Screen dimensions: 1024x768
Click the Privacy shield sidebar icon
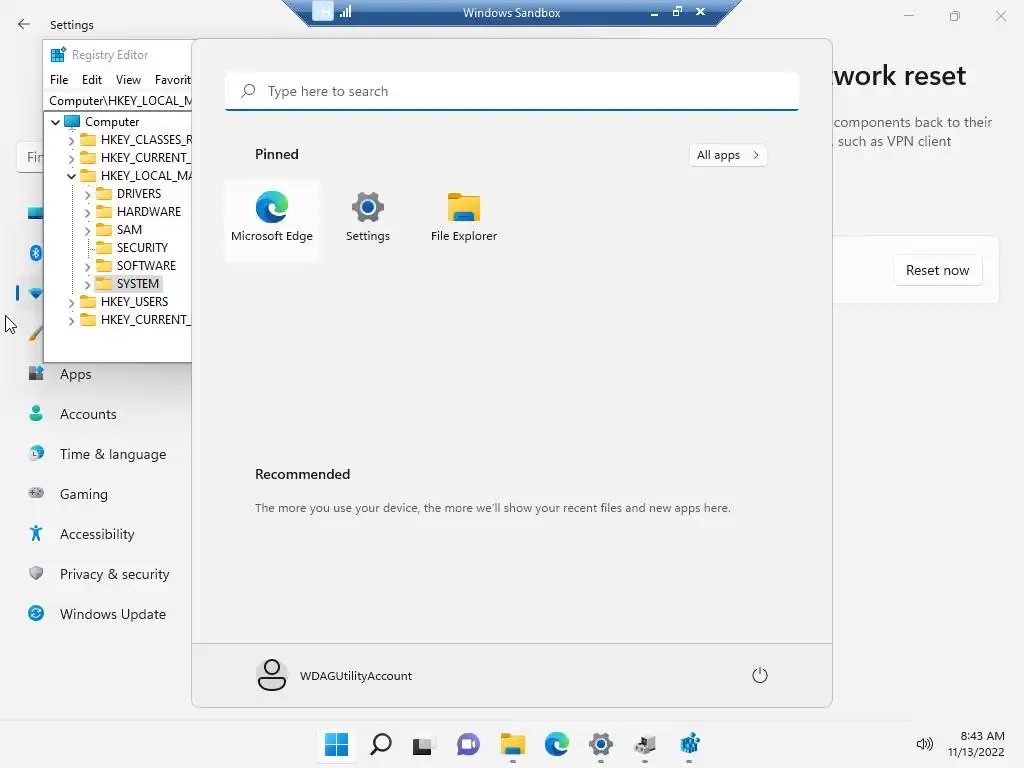[x=36, y=573]
